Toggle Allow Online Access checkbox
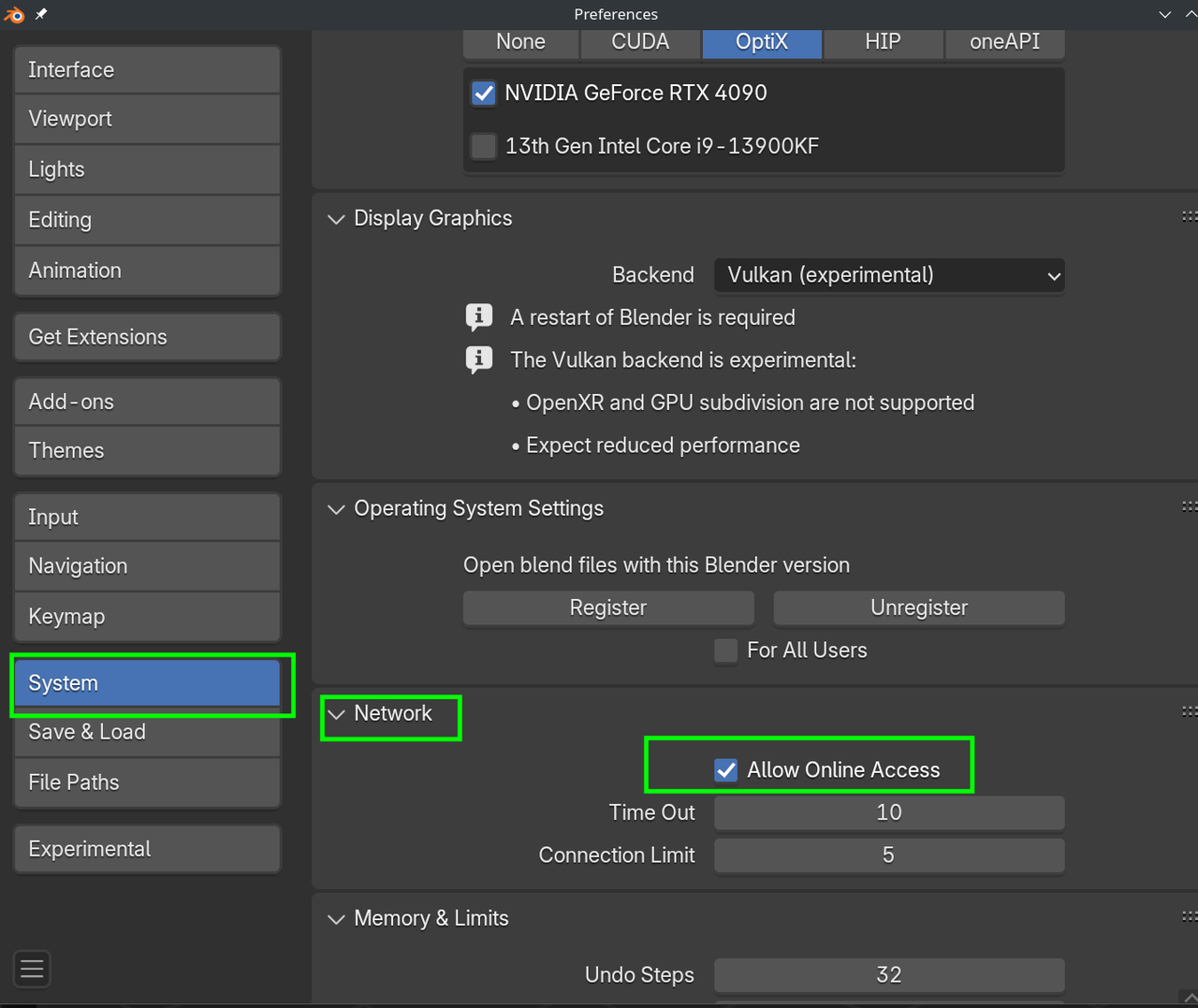The width and height of the screenshot is (1198, 1008). (725, 770)
